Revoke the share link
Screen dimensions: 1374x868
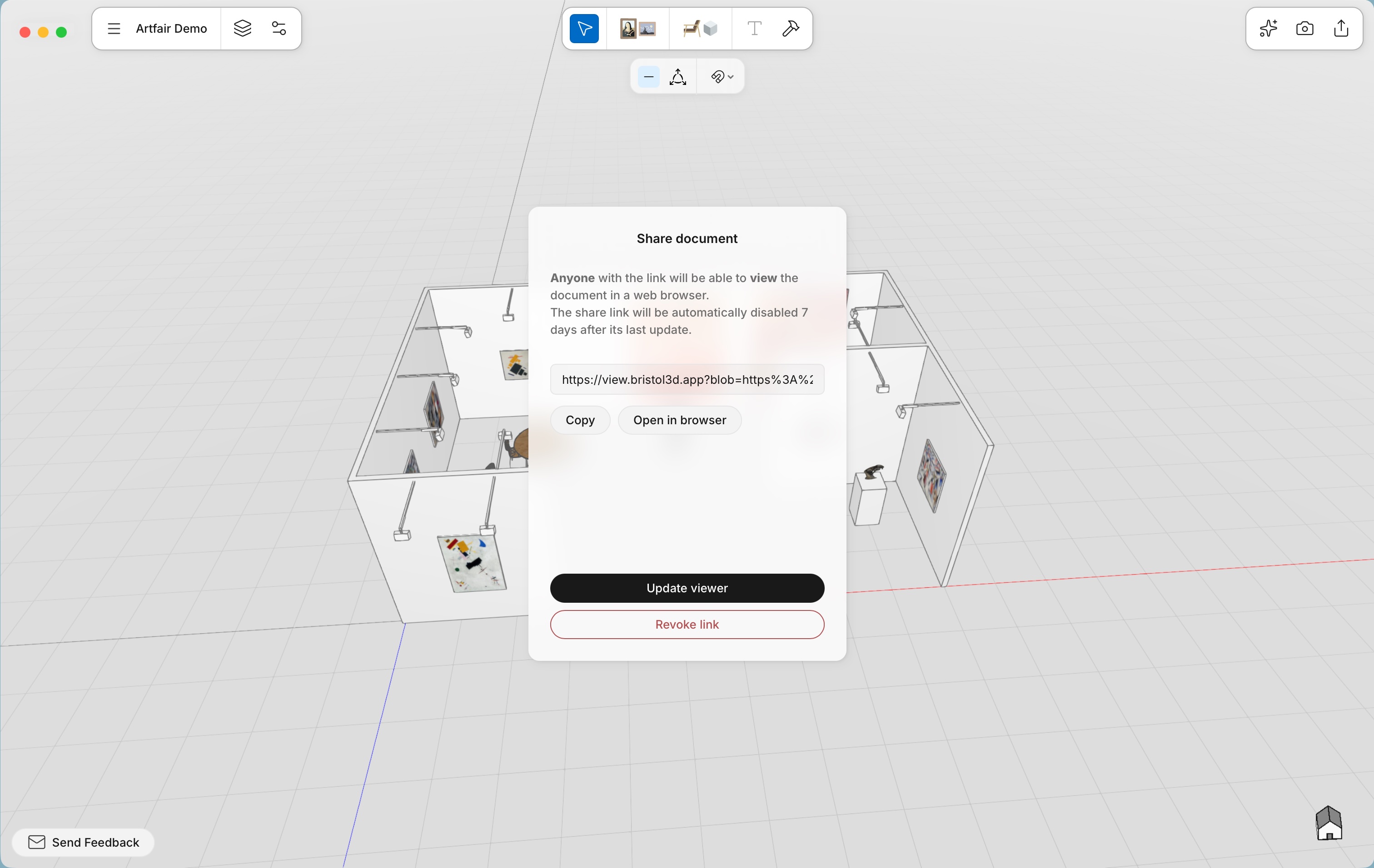click(687, 625)
